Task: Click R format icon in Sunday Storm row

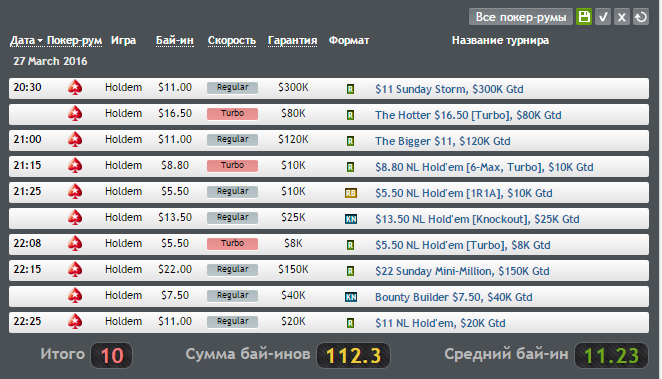Action: click(350, 89)
